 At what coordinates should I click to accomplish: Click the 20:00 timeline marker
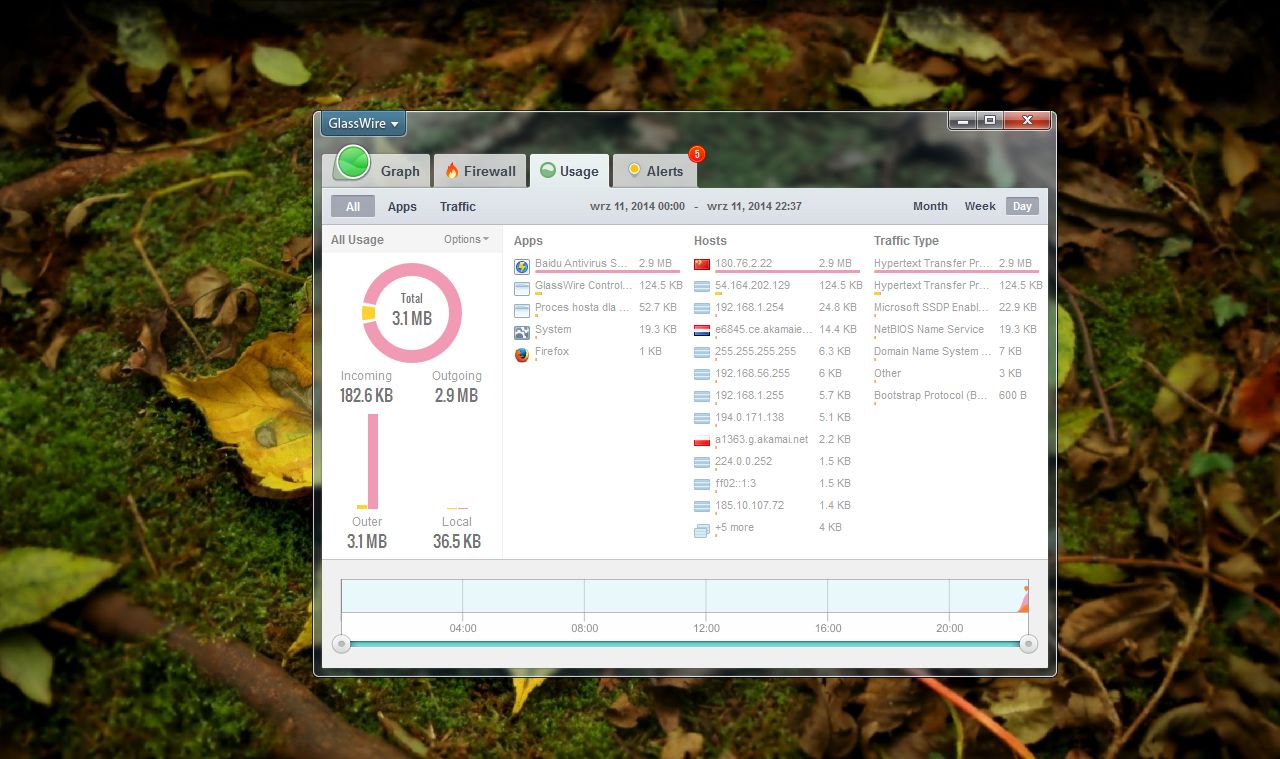pyautogui.click(x=949, y=628)
